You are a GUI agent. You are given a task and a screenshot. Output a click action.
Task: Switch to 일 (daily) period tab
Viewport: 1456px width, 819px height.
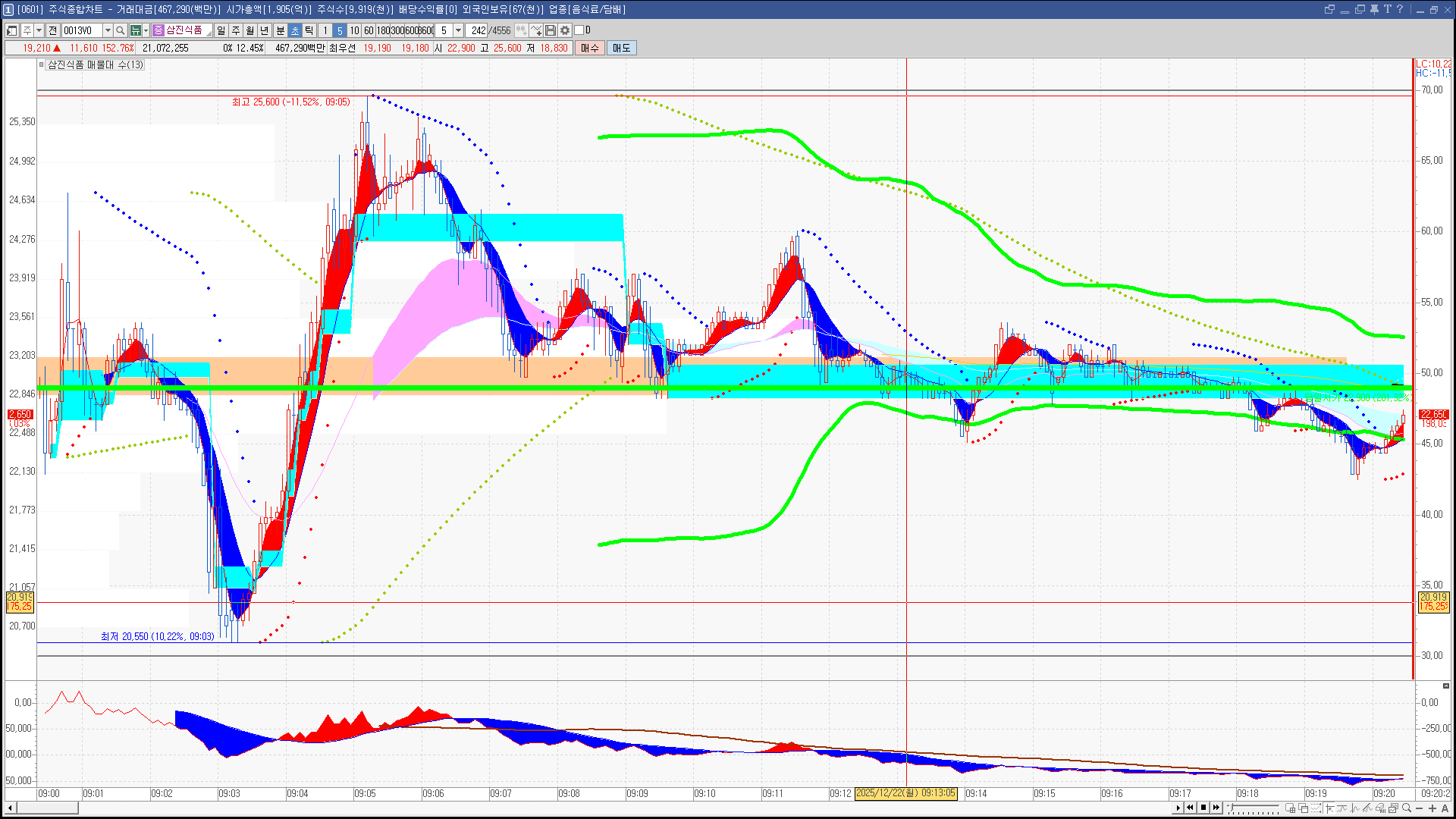click(x=221, y=30)
